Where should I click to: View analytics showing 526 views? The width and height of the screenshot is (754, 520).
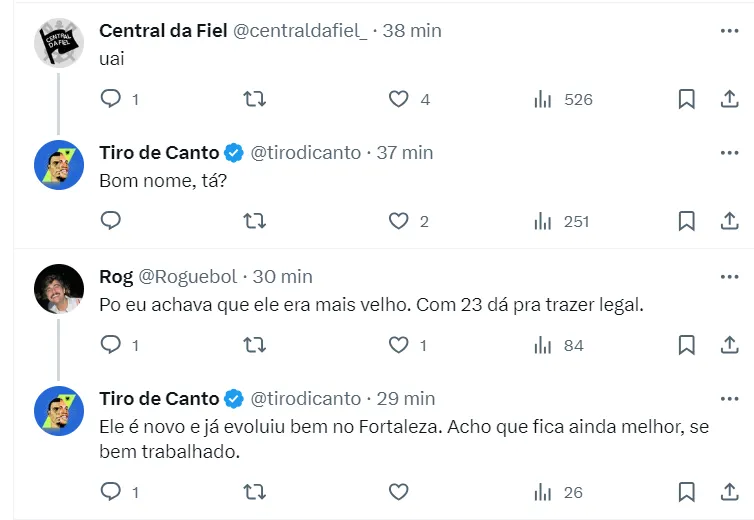544,99
